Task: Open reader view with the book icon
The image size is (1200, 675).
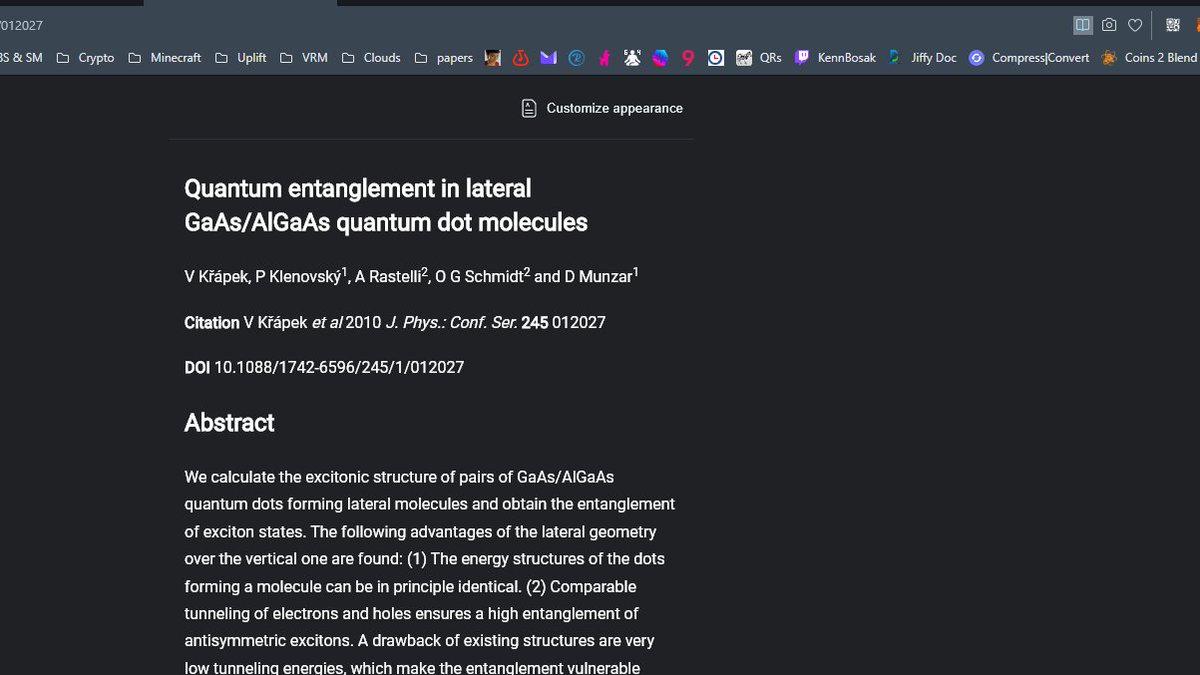Action: 1082,24
